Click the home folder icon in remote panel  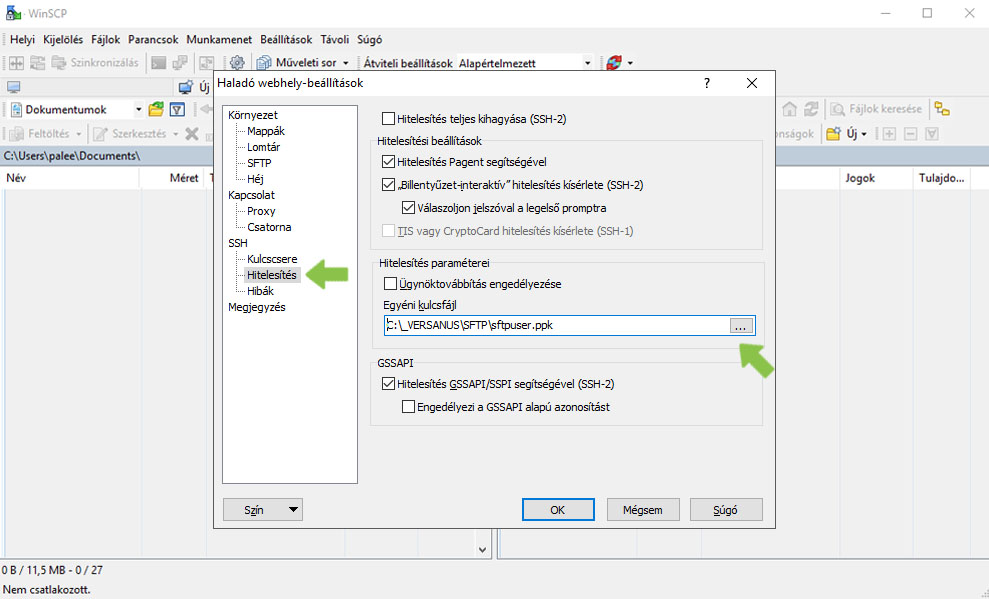[x=789, y=109]
